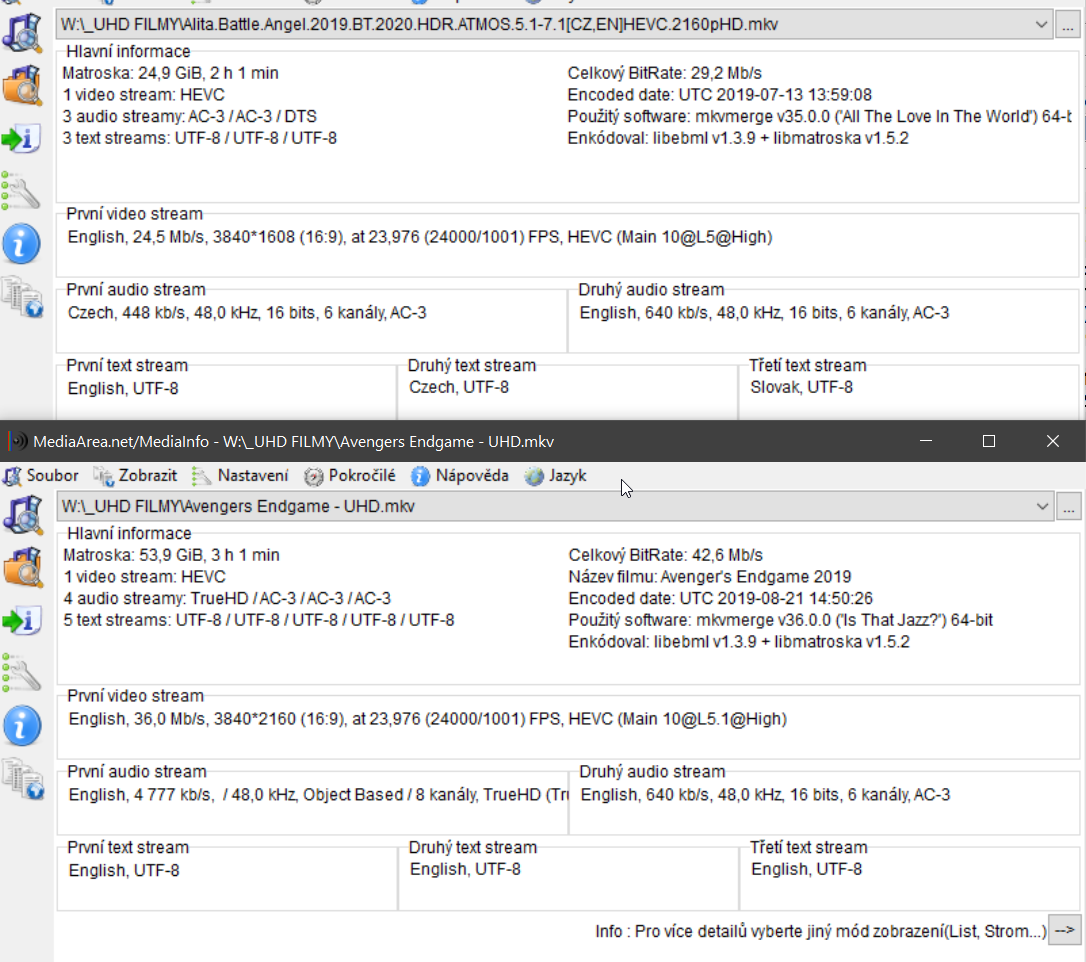1086x962 pixels.
Task: Click the 'Info : Pro více detailů' hint text
Action: 821,931
